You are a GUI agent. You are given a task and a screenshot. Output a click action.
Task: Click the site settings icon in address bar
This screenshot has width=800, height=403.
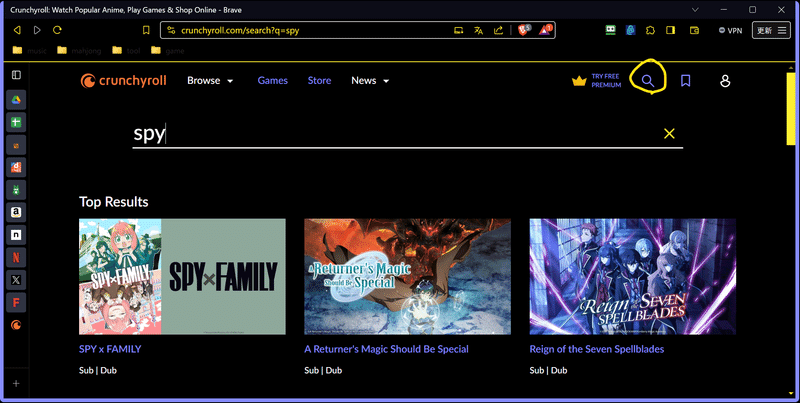[171, 30]
